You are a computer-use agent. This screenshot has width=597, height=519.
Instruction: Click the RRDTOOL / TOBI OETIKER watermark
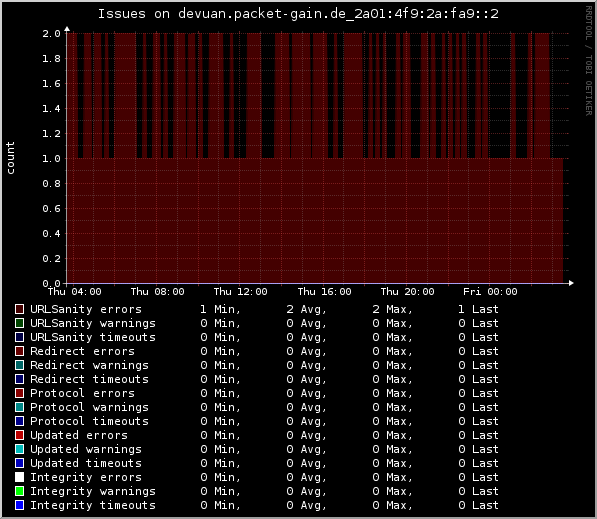589,61
